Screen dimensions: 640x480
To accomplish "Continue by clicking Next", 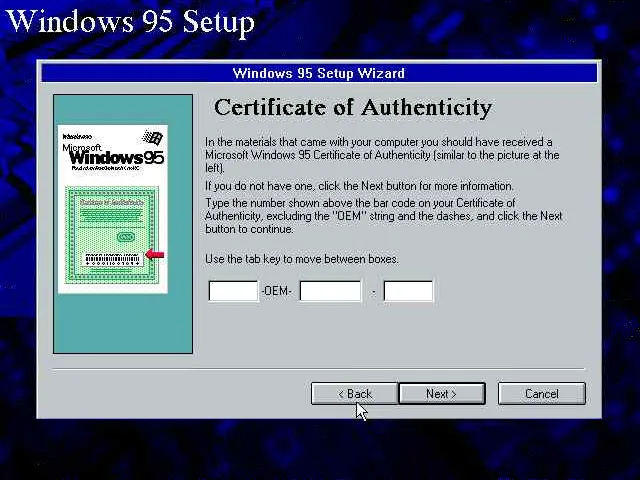I will [442, 393].
